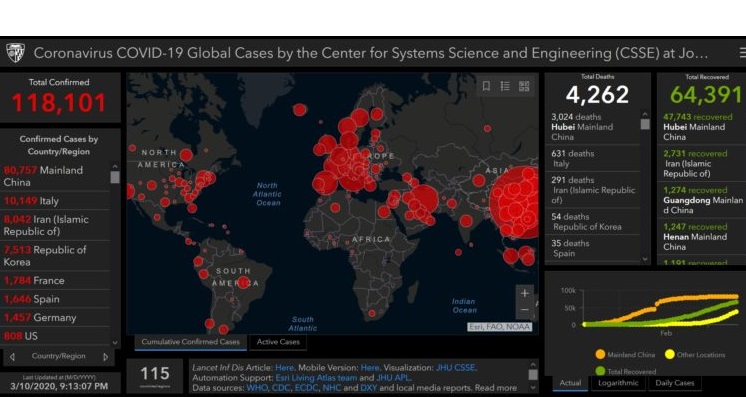This screenshot has width=746, height=397.
Task: Click 54 deaths Republic of Korea entry
Action: click(x=592, y=221)
